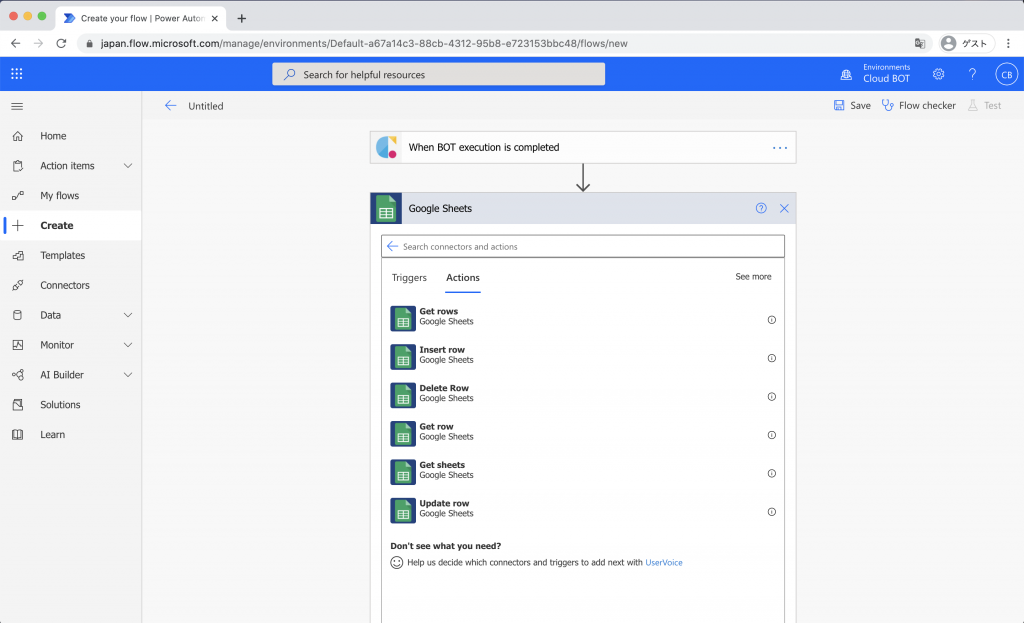This screenshot has height=623, width=1024.
Task: Click the Templates icon in sidebar
Action: pyautogui.click(x=18, y=255)
